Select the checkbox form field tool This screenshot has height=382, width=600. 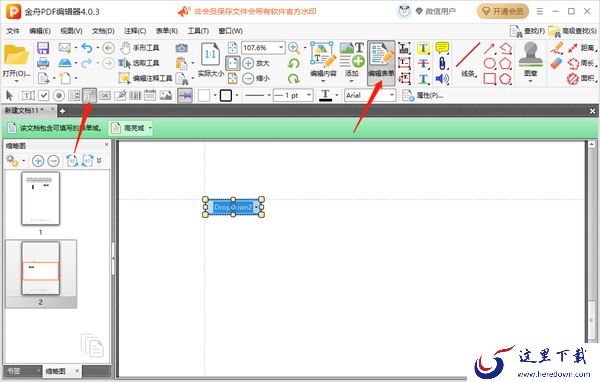tap(44, 95)
